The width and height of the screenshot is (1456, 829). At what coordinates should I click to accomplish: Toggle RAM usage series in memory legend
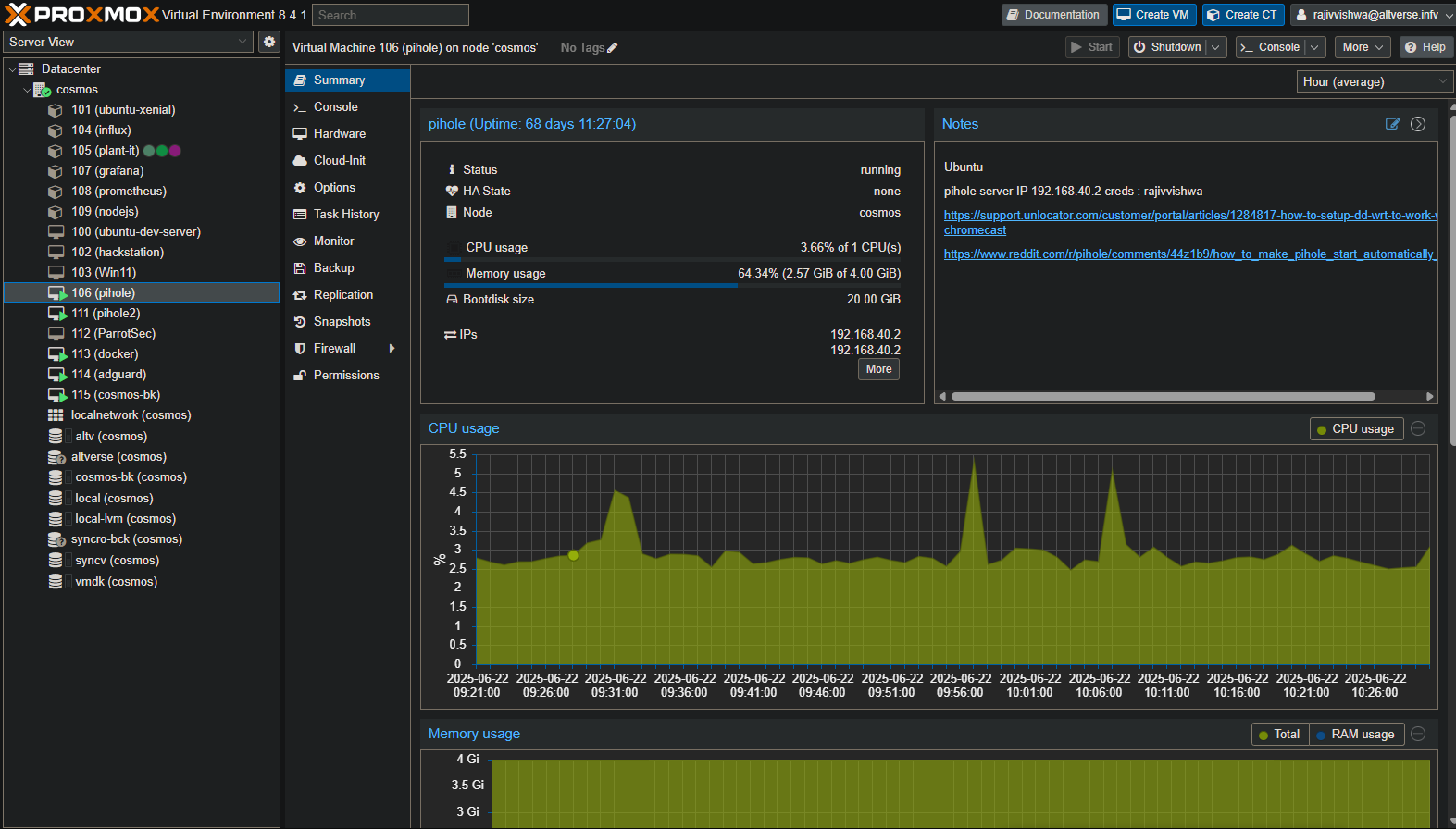(x=1356, y=735)
